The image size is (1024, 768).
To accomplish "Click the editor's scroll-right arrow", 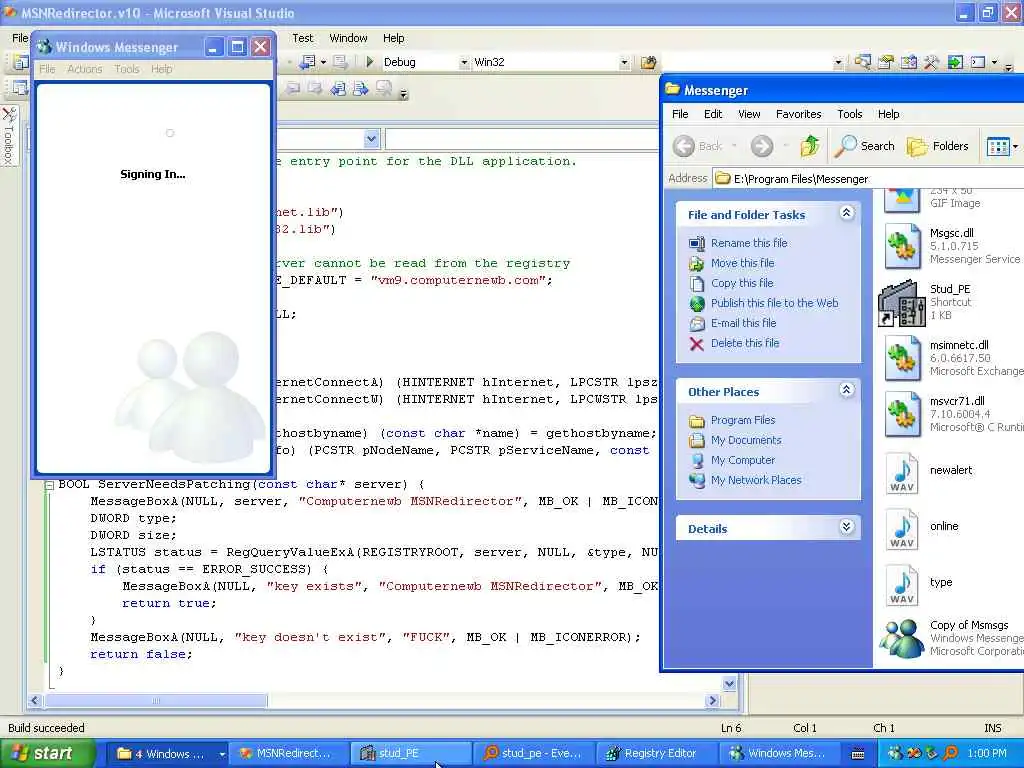I will [712, 700].
